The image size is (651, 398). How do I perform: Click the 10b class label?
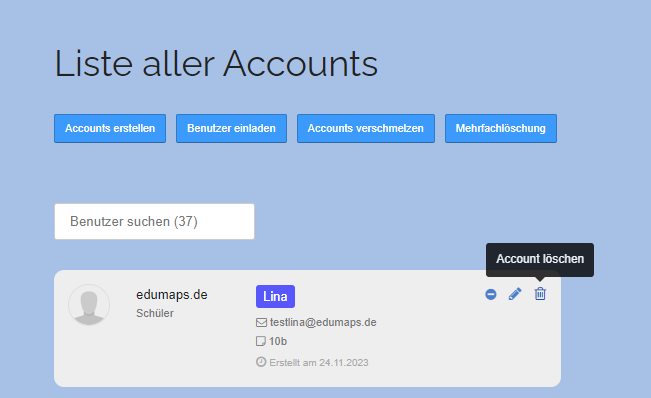(x=278, y=341)
